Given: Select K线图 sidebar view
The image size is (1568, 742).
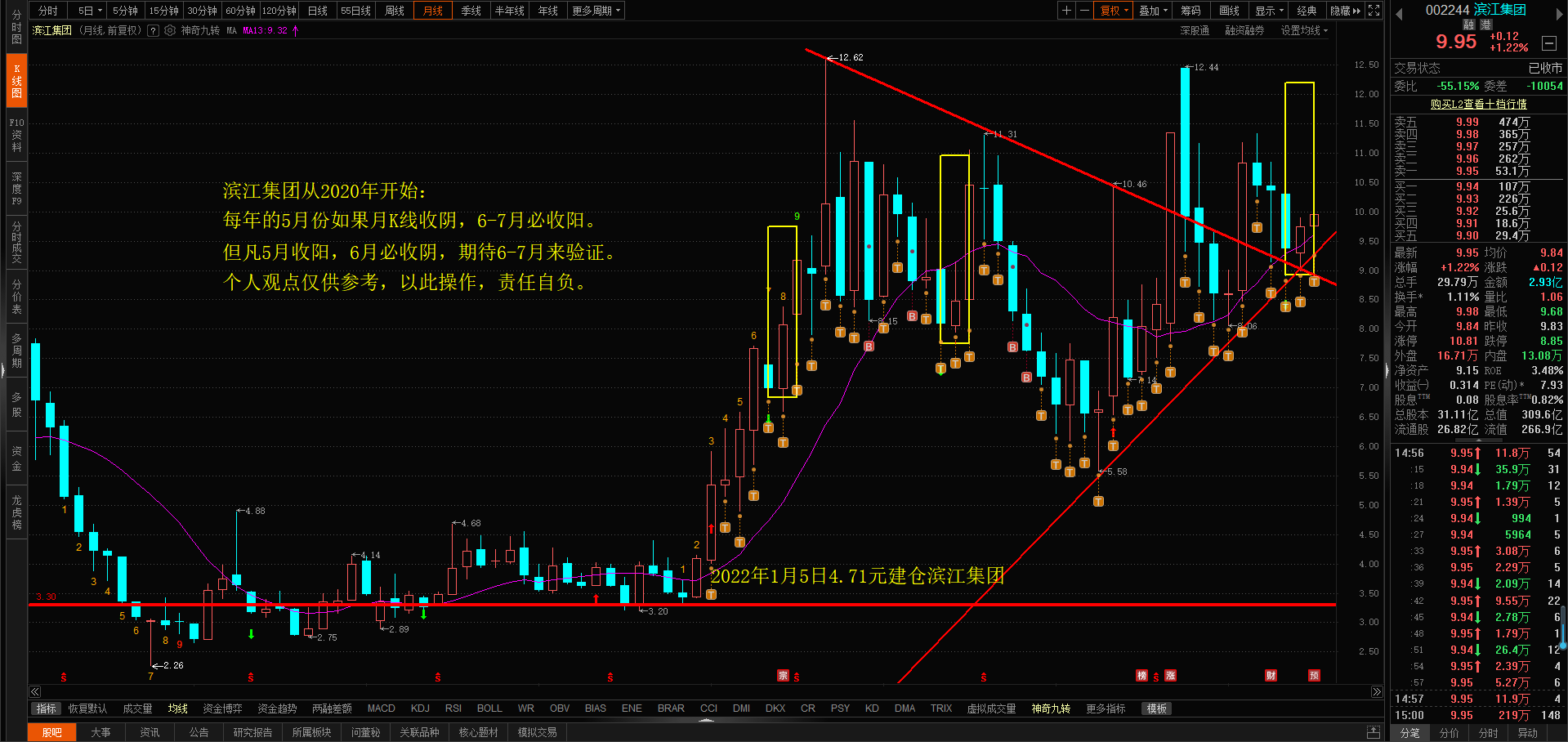Looking at the screenshot, I should coord(16,81).
